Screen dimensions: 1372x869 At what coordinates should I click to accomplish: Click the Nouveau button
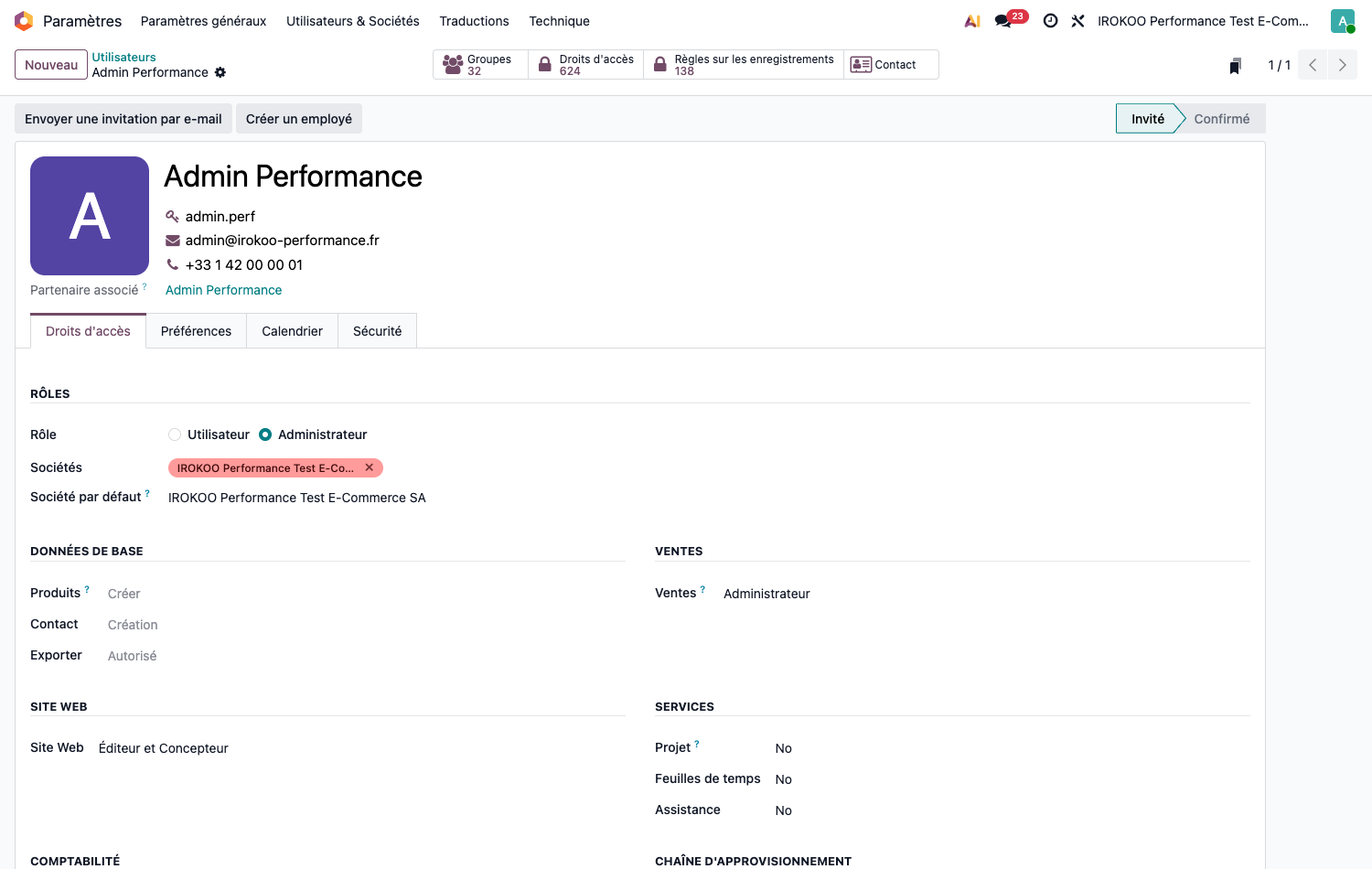[51, 65]
